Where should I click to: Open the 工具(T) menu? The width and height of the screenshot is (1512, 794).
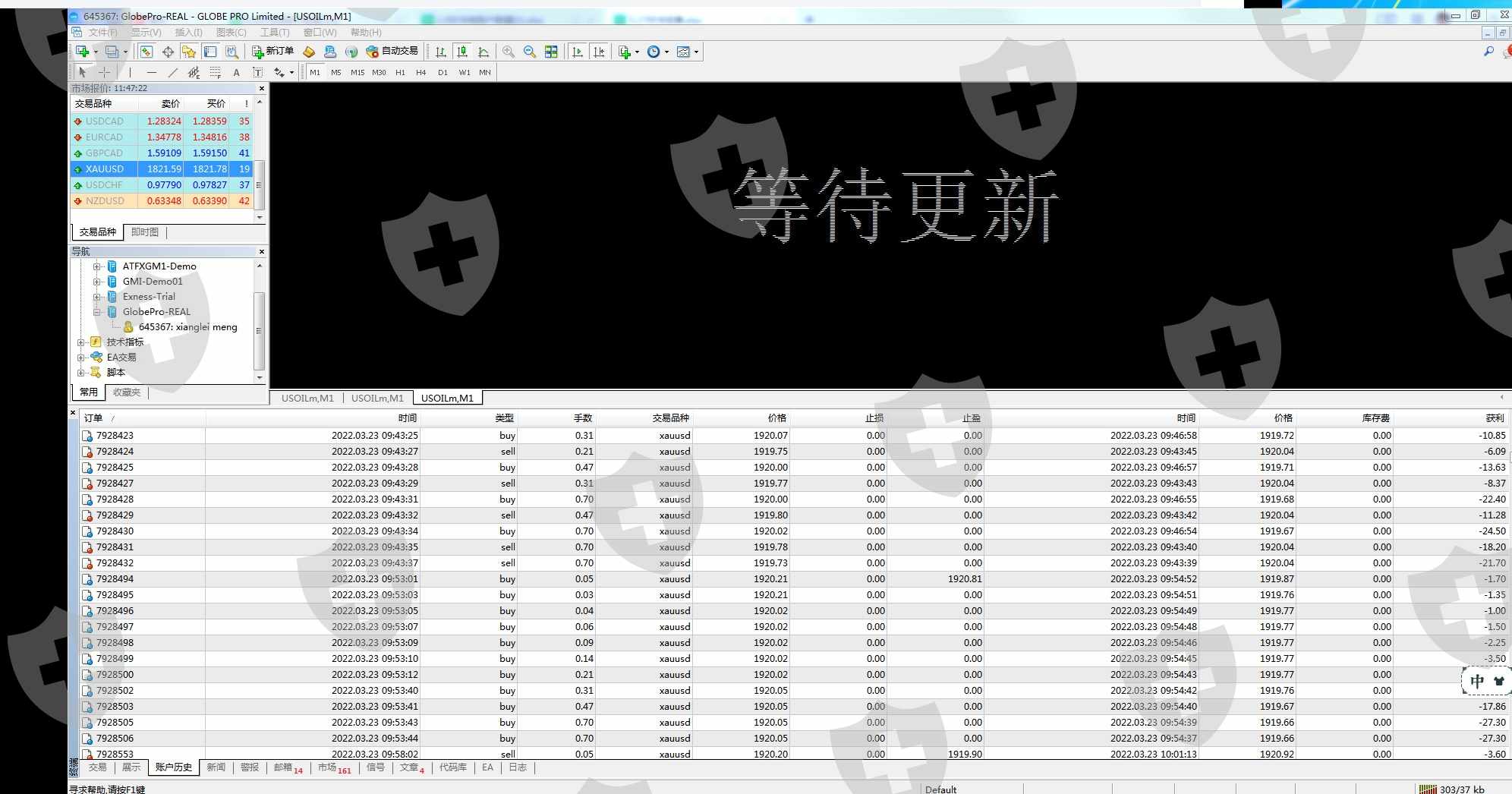[x=275, y=33]
